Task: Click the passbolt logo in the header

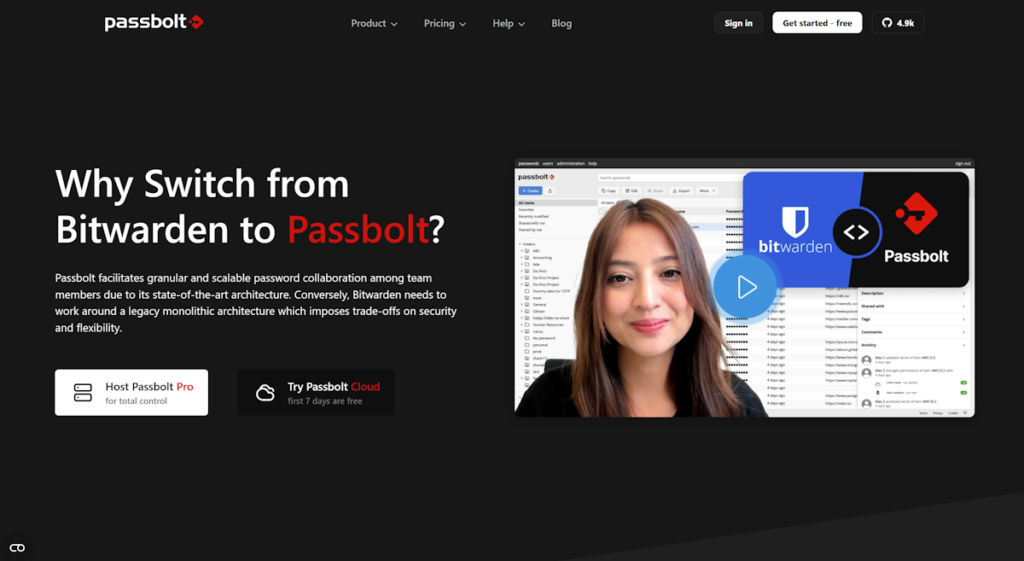Action: point(154,22)
